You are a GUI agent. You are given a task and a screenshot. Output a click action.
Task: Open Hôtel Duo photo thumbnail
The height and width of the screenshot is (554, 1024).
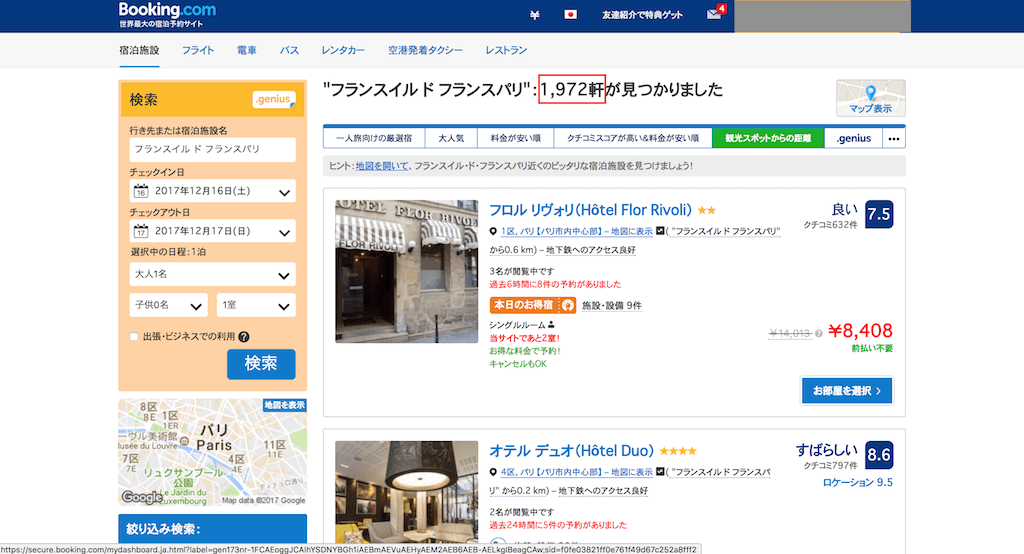406,491
